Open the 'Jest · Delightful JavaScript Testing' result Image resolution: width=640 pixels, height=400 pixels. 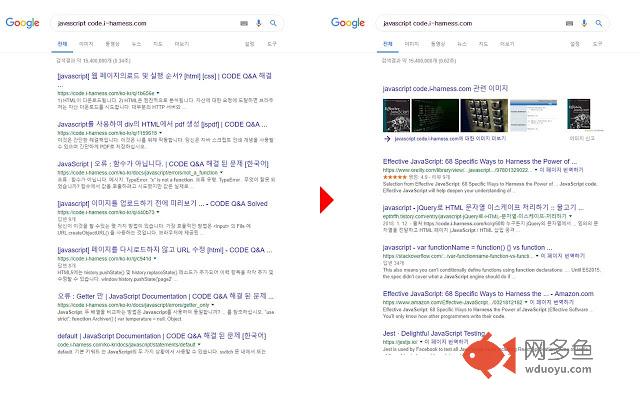pyautogui.click(x=434, y=333)
